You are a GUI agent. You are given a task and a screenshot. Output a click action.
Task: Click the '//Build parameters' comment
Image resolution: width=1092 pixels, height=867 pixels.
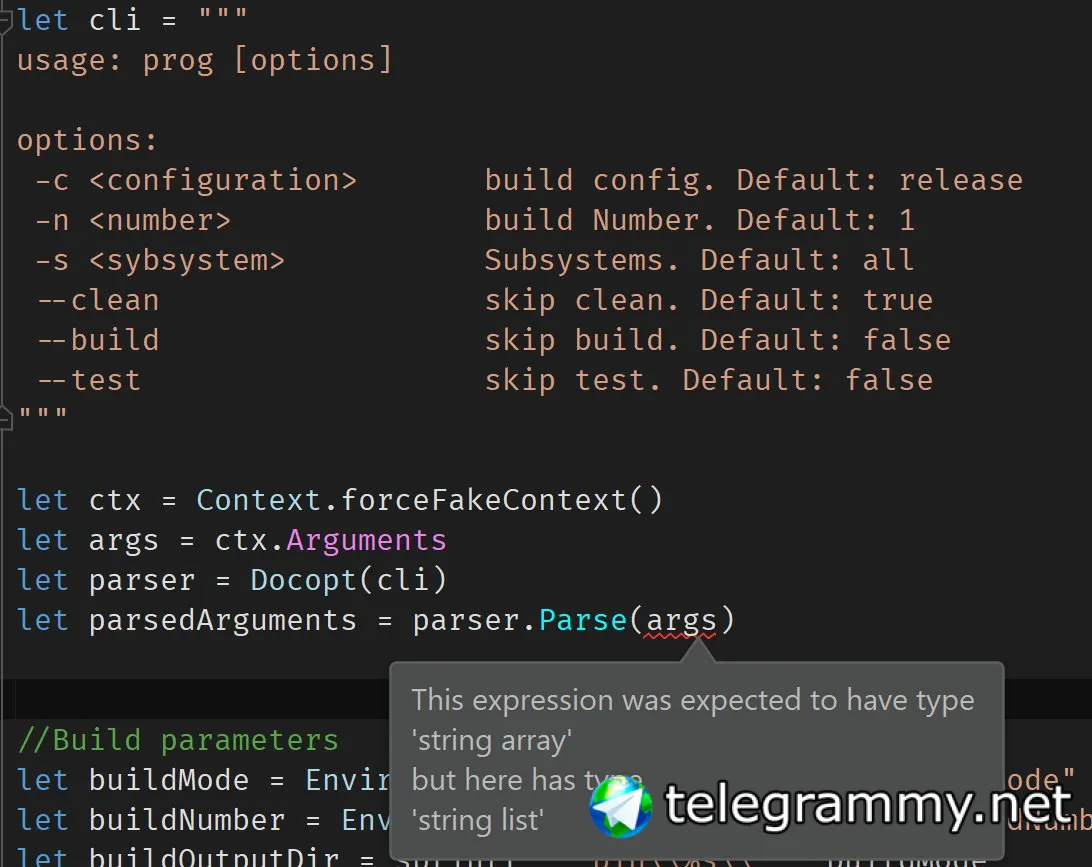[178, 741]
